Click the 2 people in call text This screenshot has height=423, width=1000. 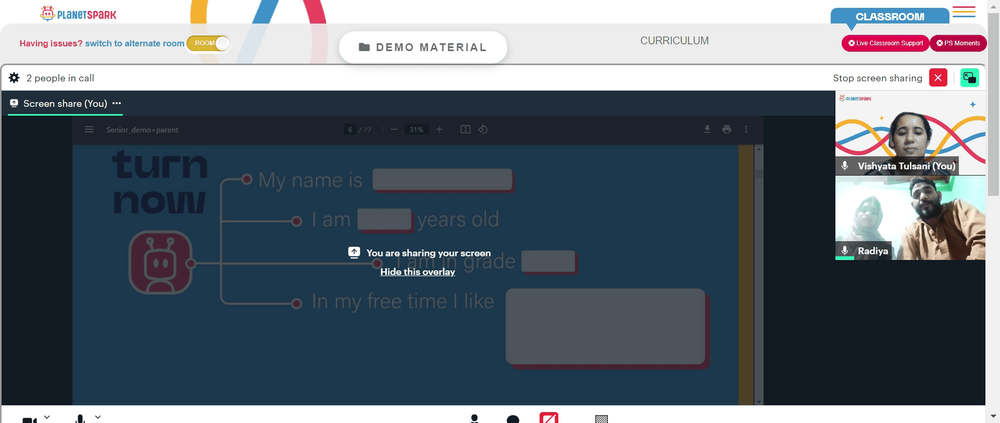(61, 78)
